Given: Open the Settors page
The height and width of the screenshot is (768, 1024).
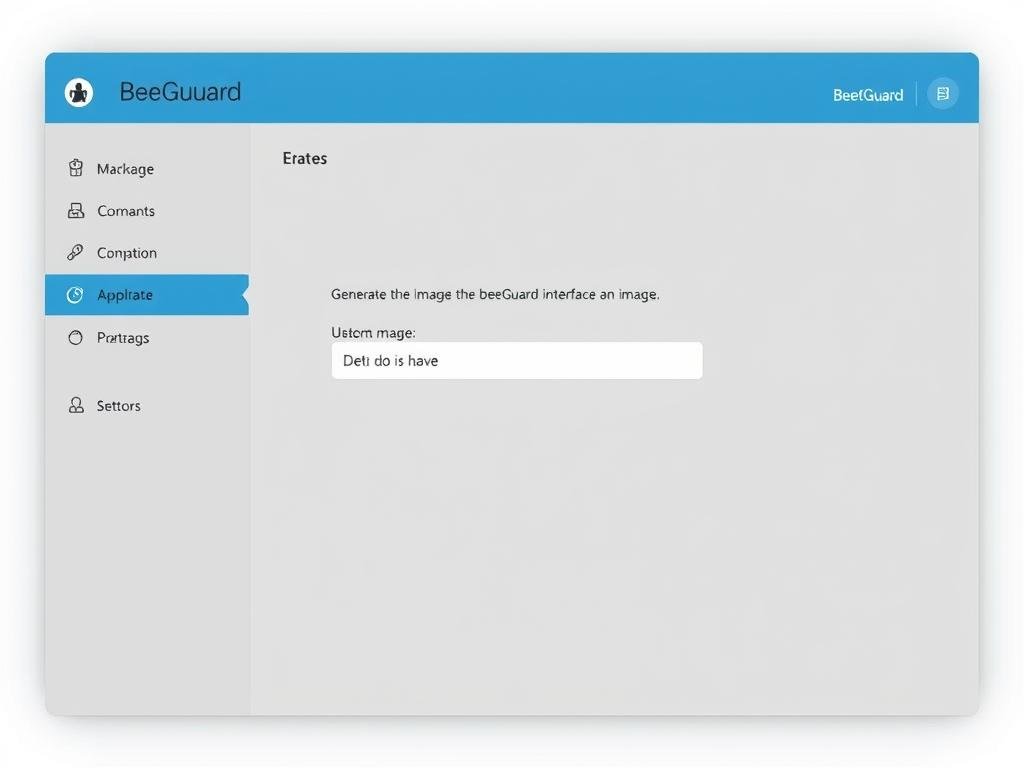Looking at the screenshot, I should tap(118, 406).
